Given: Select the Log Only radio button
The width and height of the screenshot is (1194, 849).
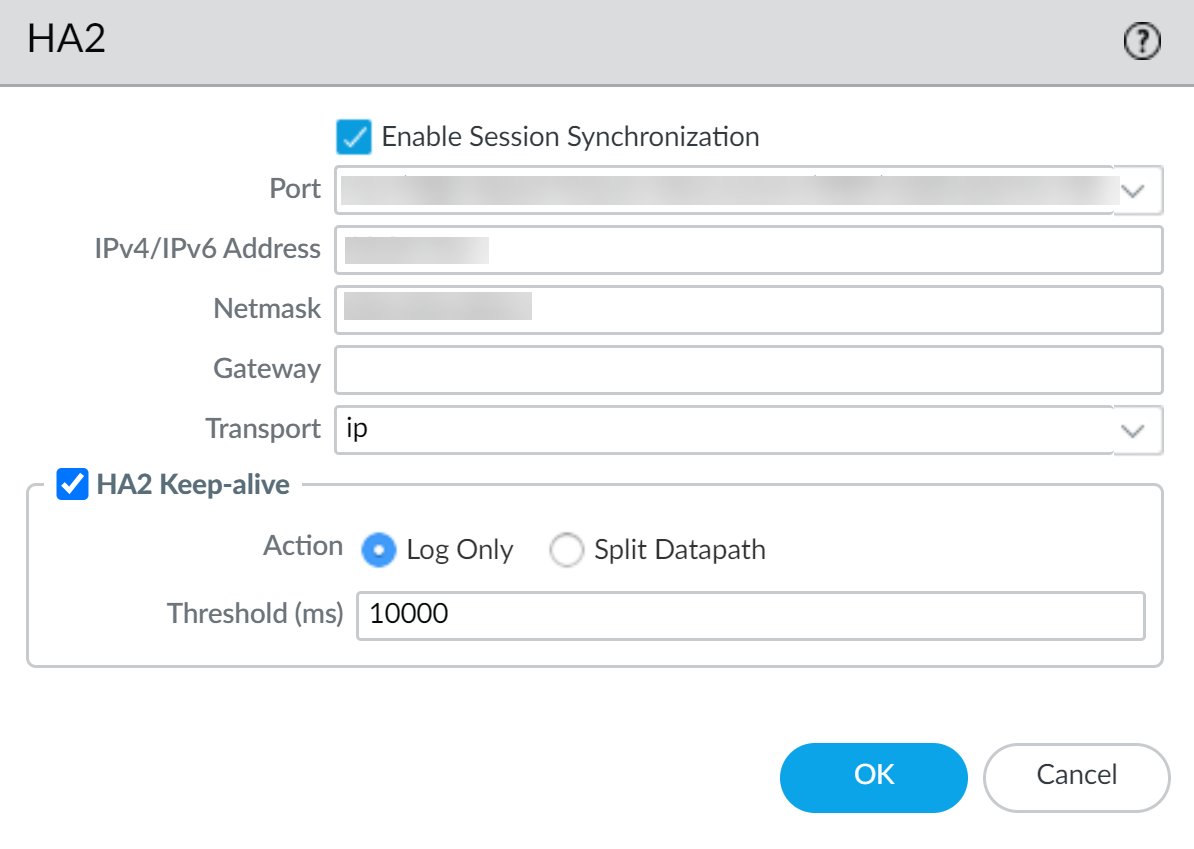Looking at the screenshot, I should pyautogui.click(x=379, y=550).
